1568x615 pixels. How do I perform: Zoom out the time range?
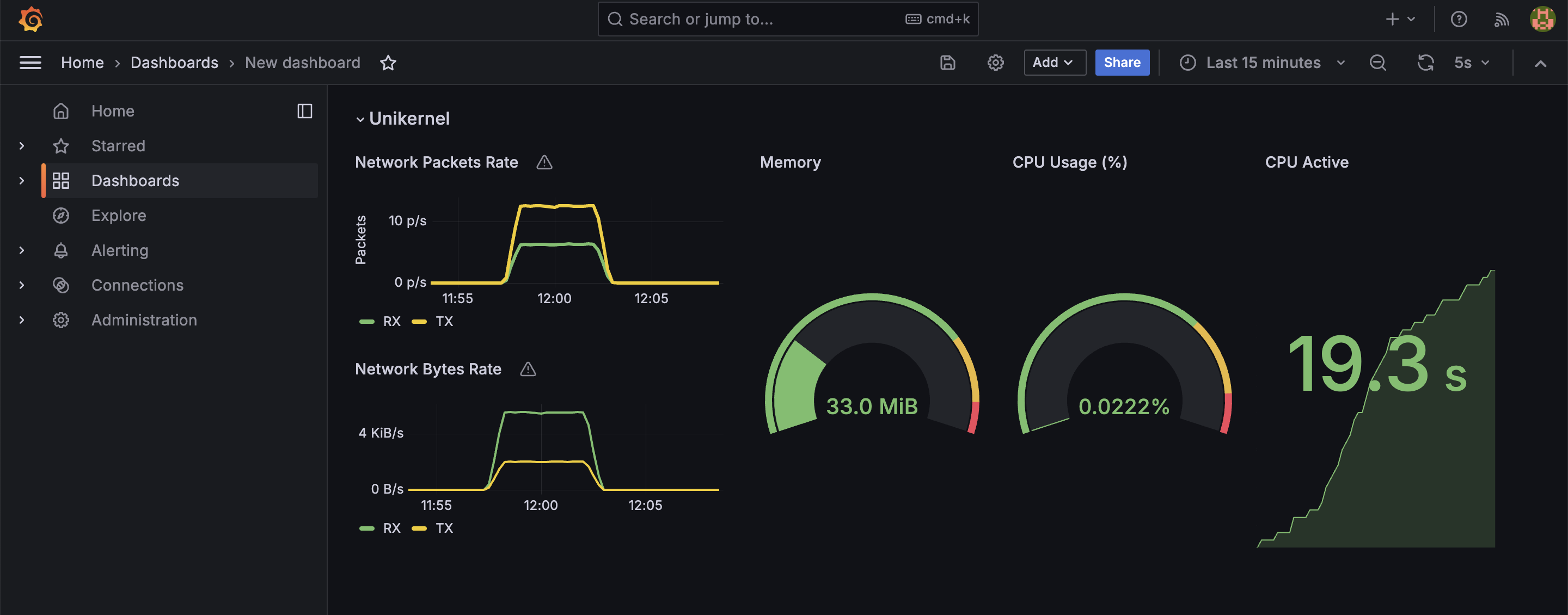click(x=1378, y=63)
